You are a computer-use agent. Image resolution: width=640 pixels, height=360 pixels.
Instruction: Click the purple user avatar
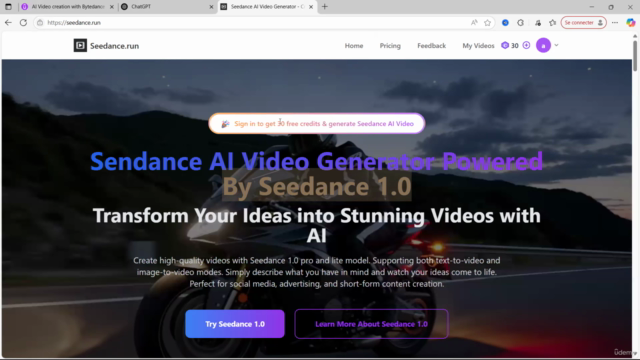[x=543, y=46]
